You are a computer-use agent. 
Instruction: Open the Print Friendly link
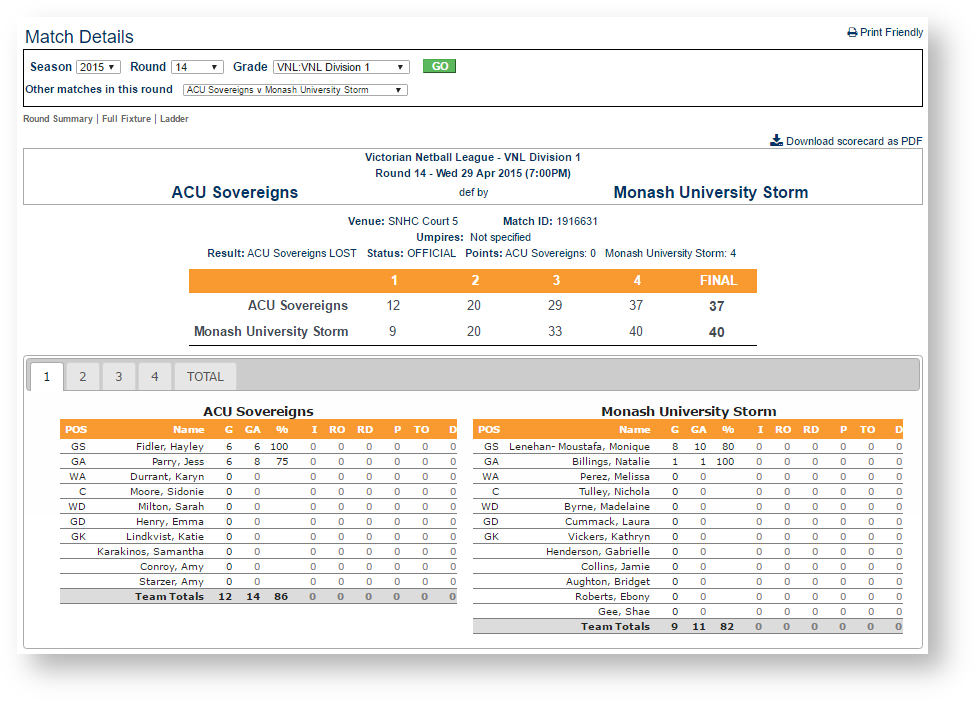point(891,32)
